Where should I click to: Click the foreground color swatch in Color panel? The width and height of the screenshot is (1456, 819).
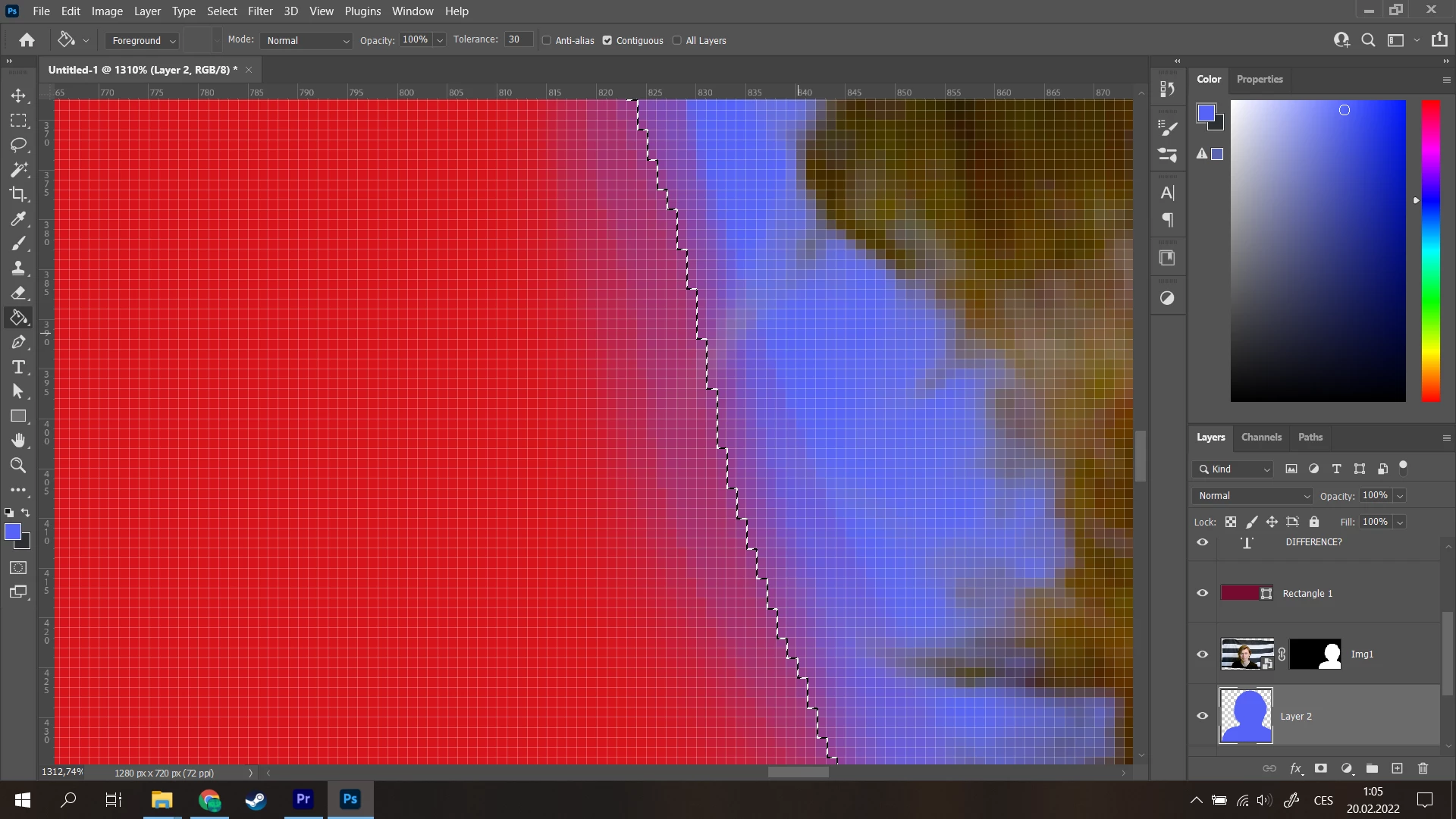pos(1206,113)
